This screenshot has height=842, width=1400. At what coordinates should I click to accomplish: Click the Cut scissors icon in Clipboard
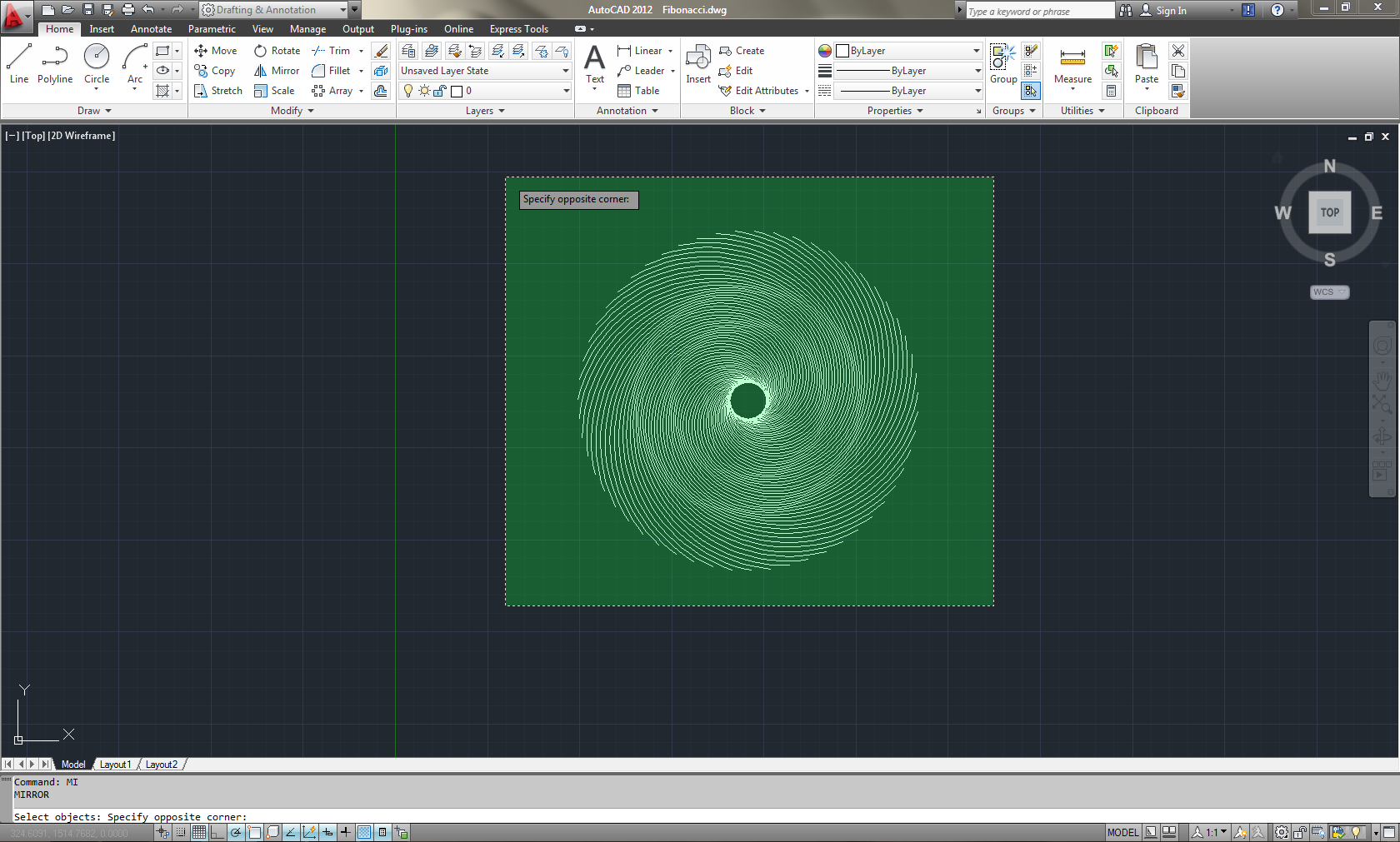coord(1178,51)
